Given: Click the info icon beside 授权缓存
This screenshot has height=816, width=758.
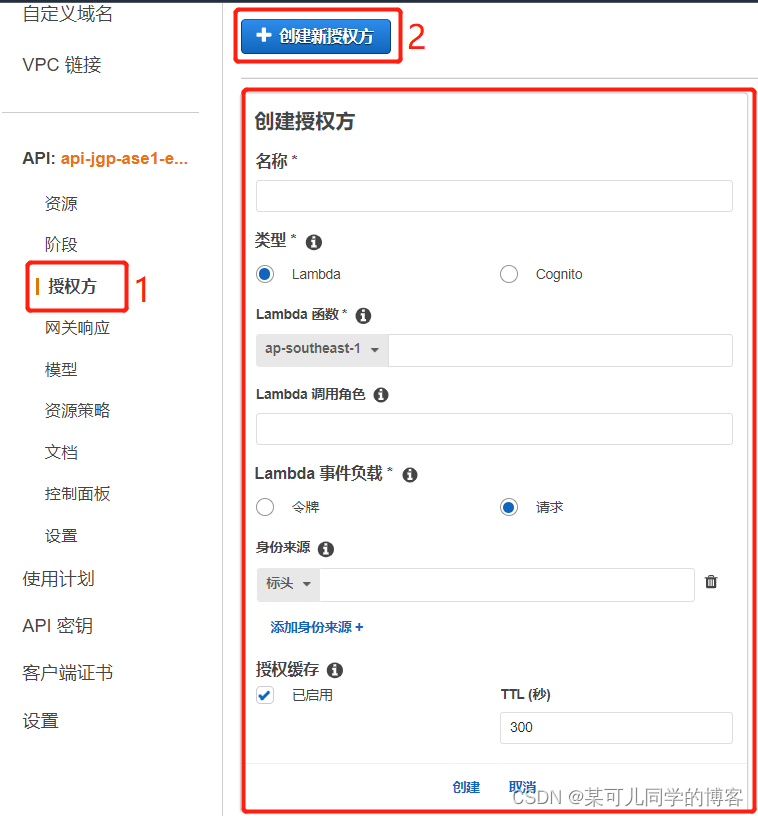Looking at the screenshot, I should pyautogui.click(x=335, y=670).
